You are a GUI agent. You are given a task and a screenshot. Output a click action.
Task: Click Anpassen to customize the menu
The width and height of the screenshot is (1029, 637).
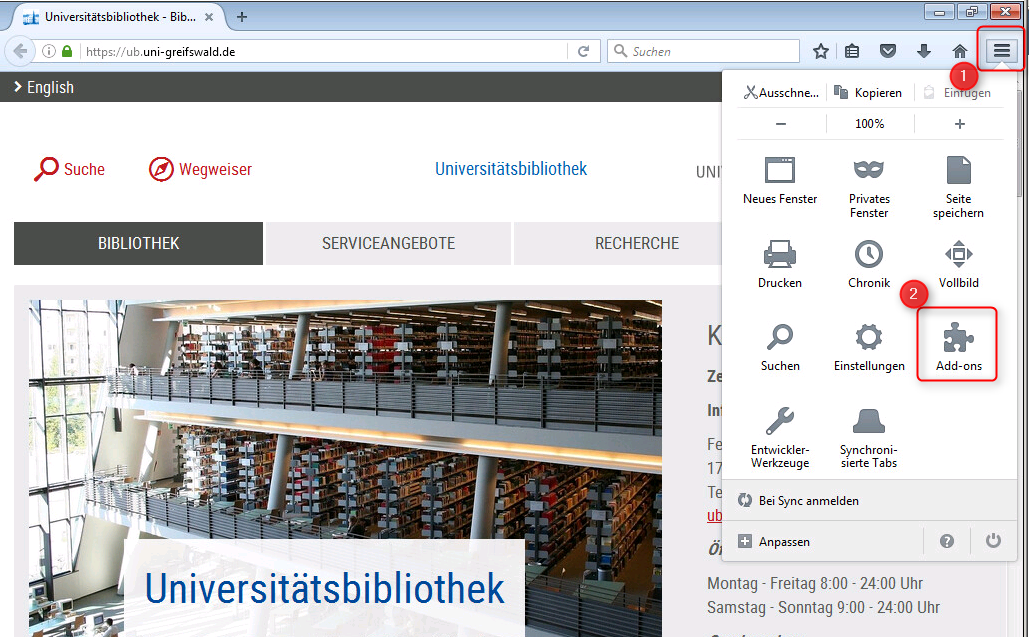(x=823, y=541)
